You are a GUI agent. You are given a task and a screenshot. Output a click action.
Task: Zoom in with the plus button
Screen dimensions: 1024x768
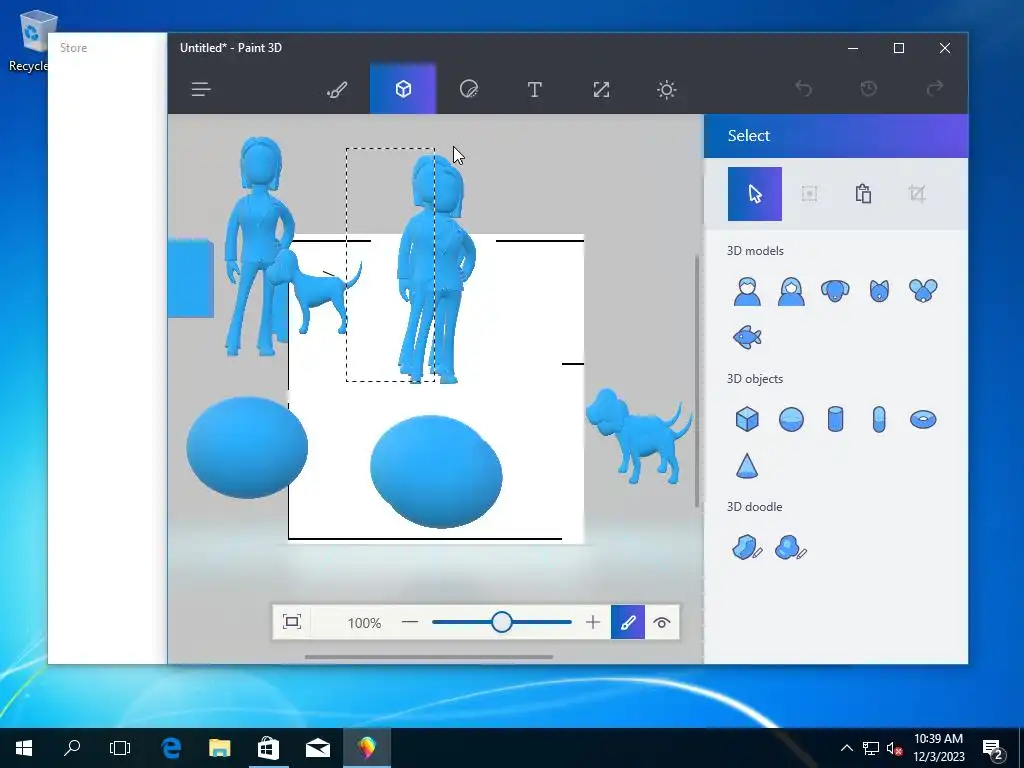(592, 622)
